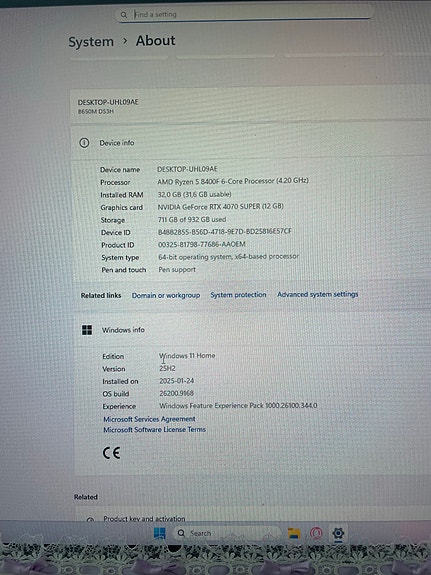Collapse the Windows info section header

coord(252,330)
